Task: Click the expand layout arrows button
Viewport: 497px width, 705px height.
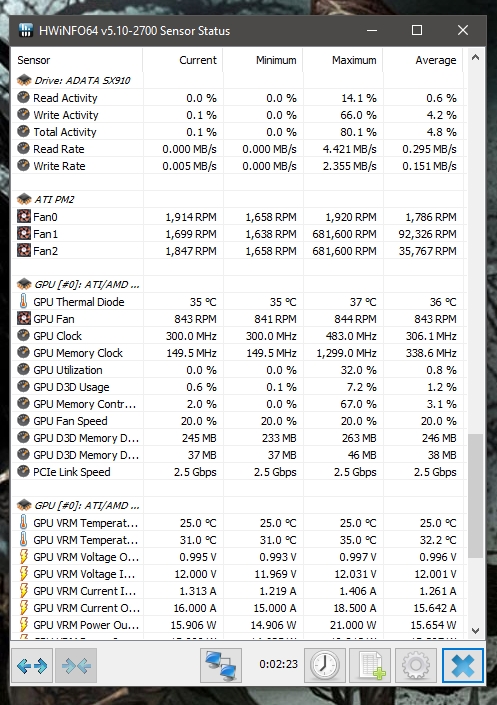Action: [x=32, y=665]
